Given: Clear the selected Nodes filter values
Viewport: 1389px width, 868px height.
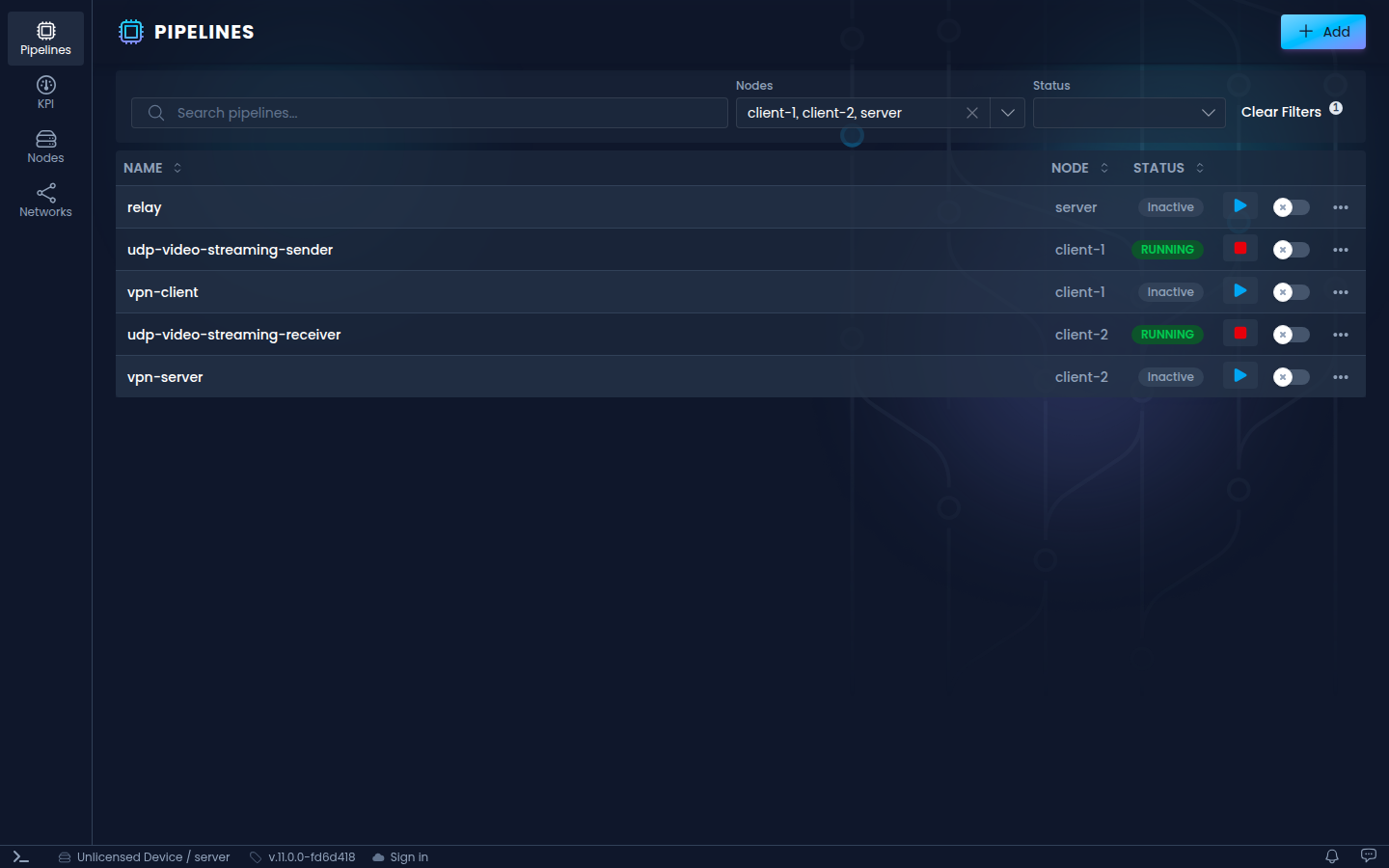Looking at the screenshot, I should coord(972,113).
